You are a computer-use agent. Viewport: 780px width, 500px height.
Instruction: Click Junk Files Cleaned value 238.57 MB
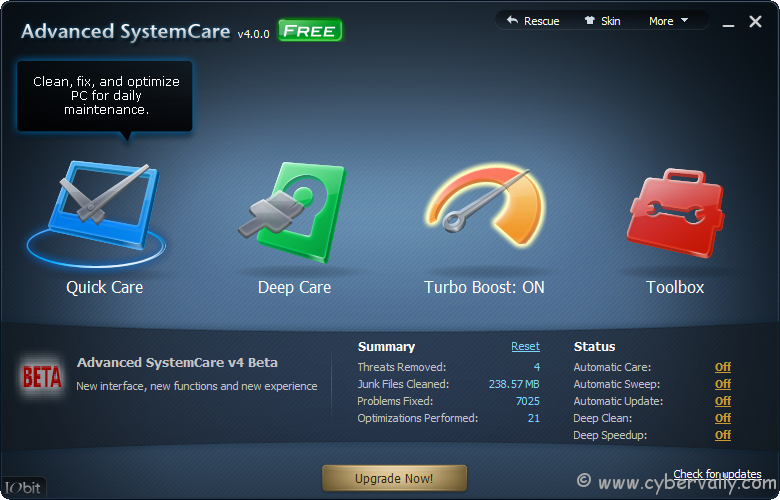tap(514, 384)
